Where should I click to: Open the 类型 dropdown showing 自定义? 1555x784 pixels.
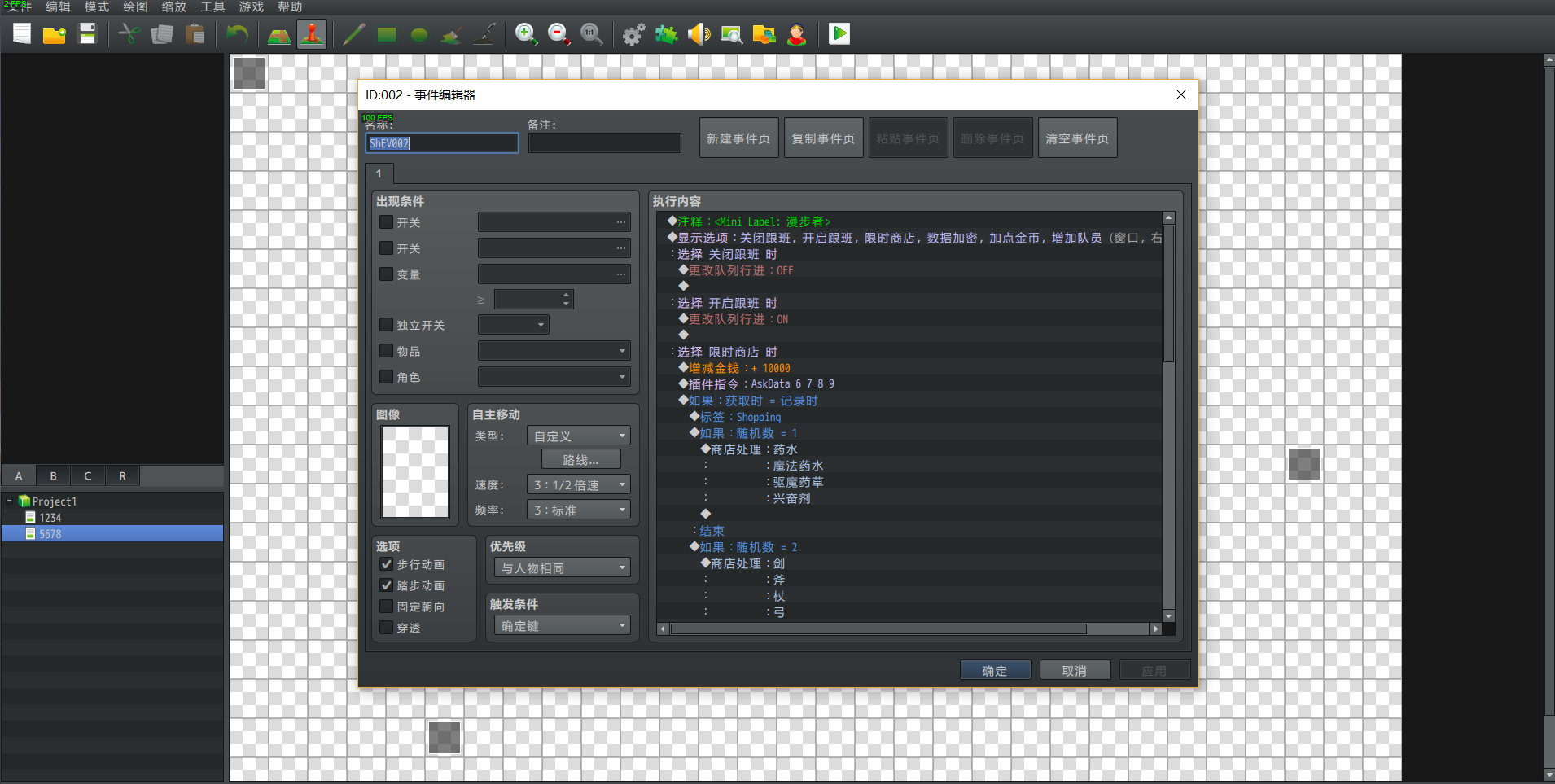click(579, 436)
